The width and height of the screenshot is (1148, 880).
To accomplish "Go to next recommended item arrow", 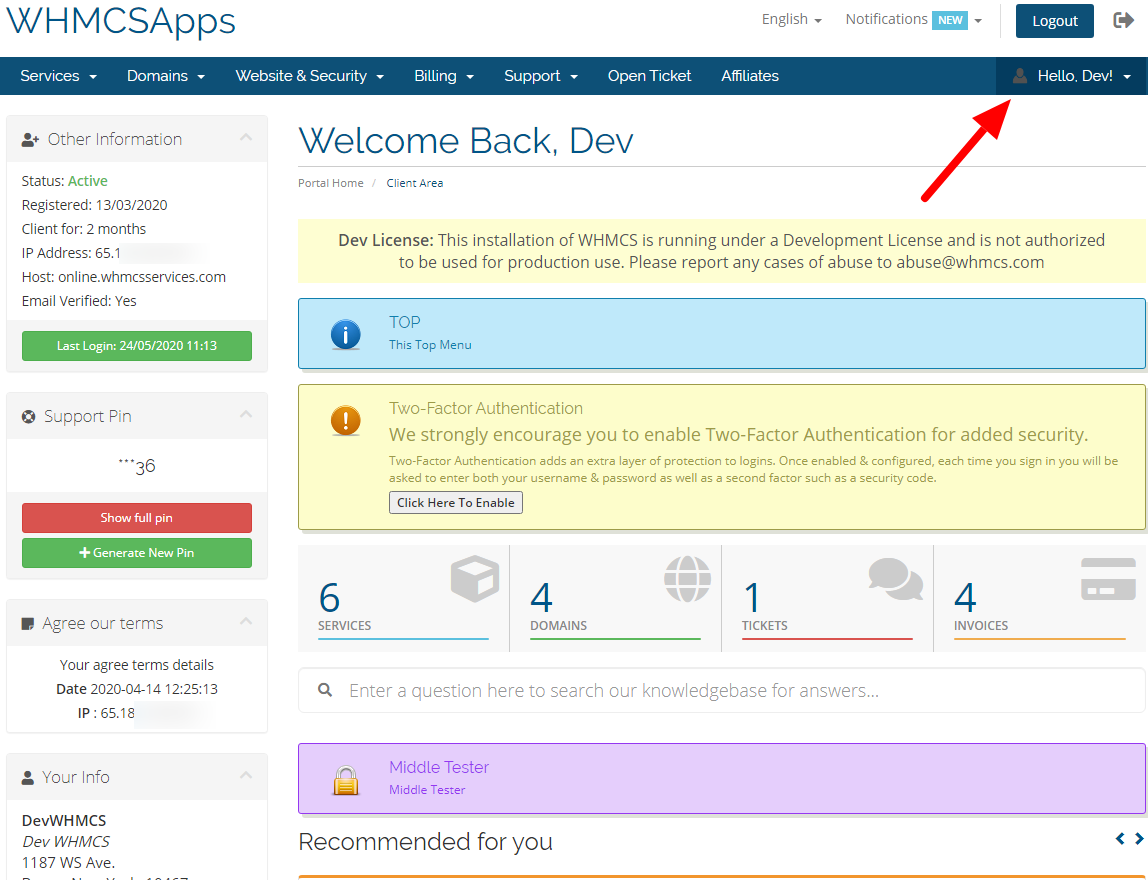I will [x=1139, y=838].
